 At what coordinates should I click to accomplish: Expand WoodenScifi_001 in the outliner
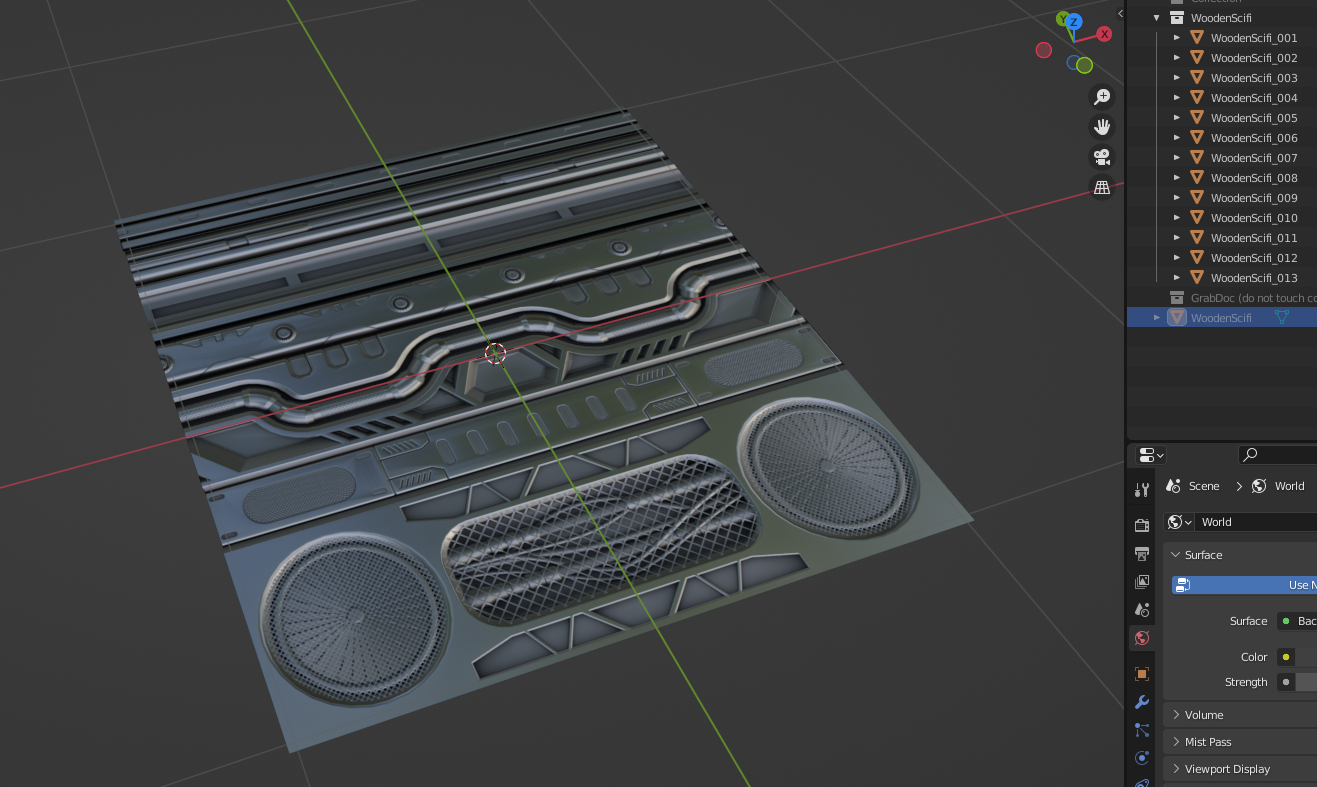[1177, 38]
